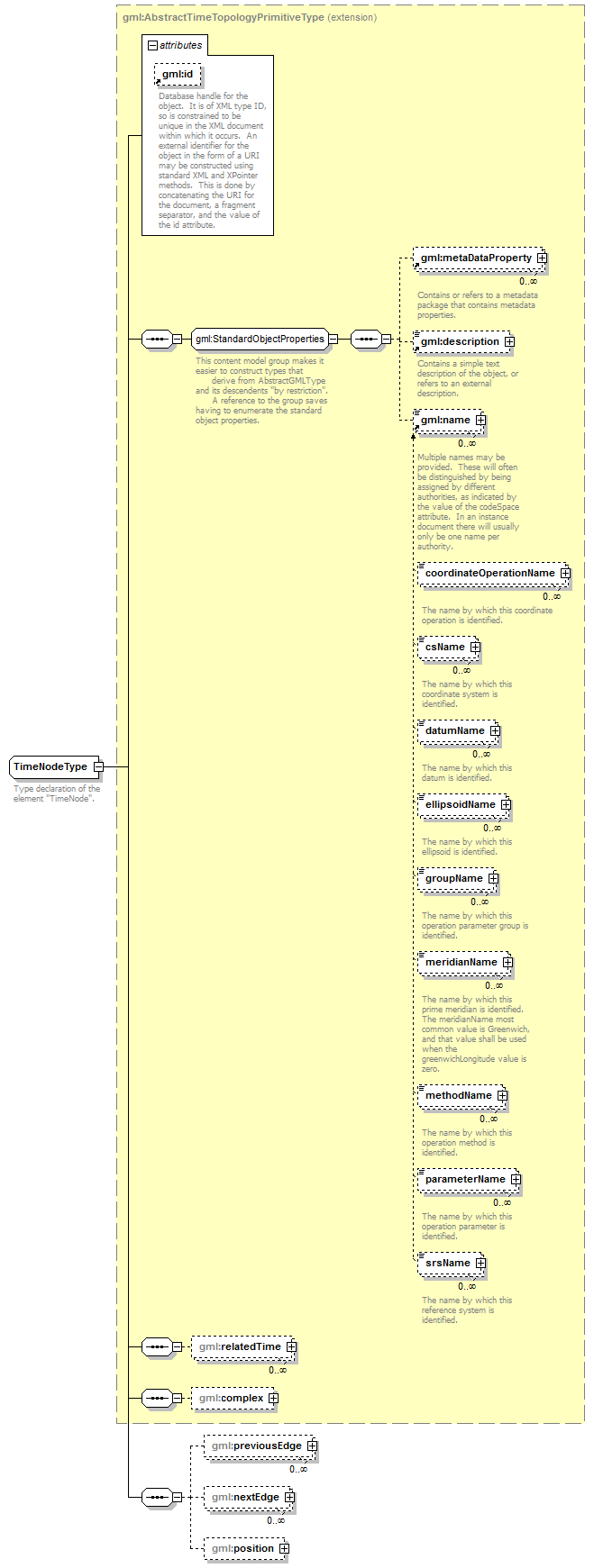Expand meridianName plus icon
The height and width of the screenshot is (1568, 594).
click(507, 962)
